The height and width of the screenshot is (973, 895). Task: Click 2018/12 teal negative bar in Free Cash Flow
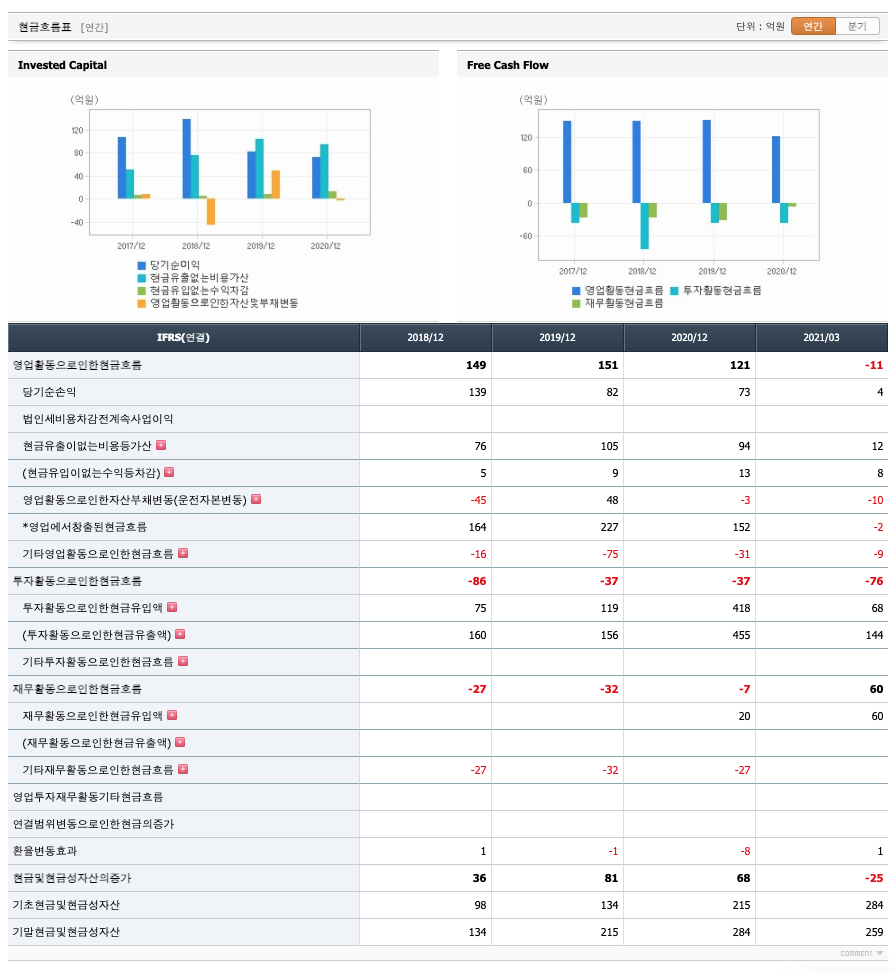(645, 226)
